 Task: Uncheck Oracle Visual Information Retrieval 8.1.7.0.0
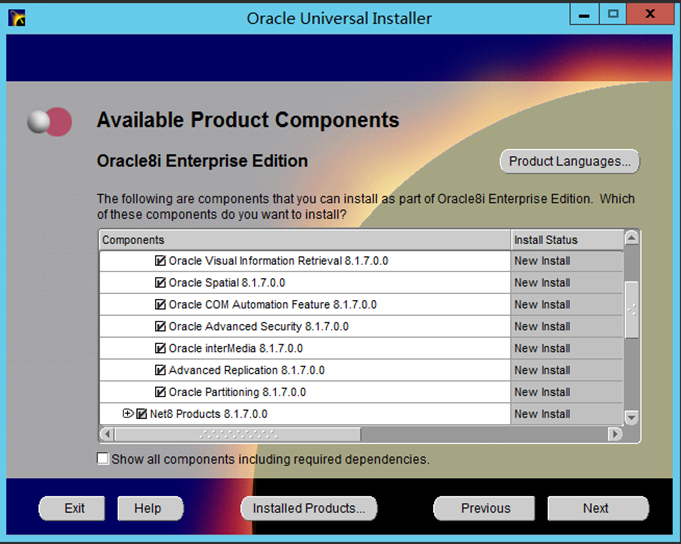tap(160, 260)
